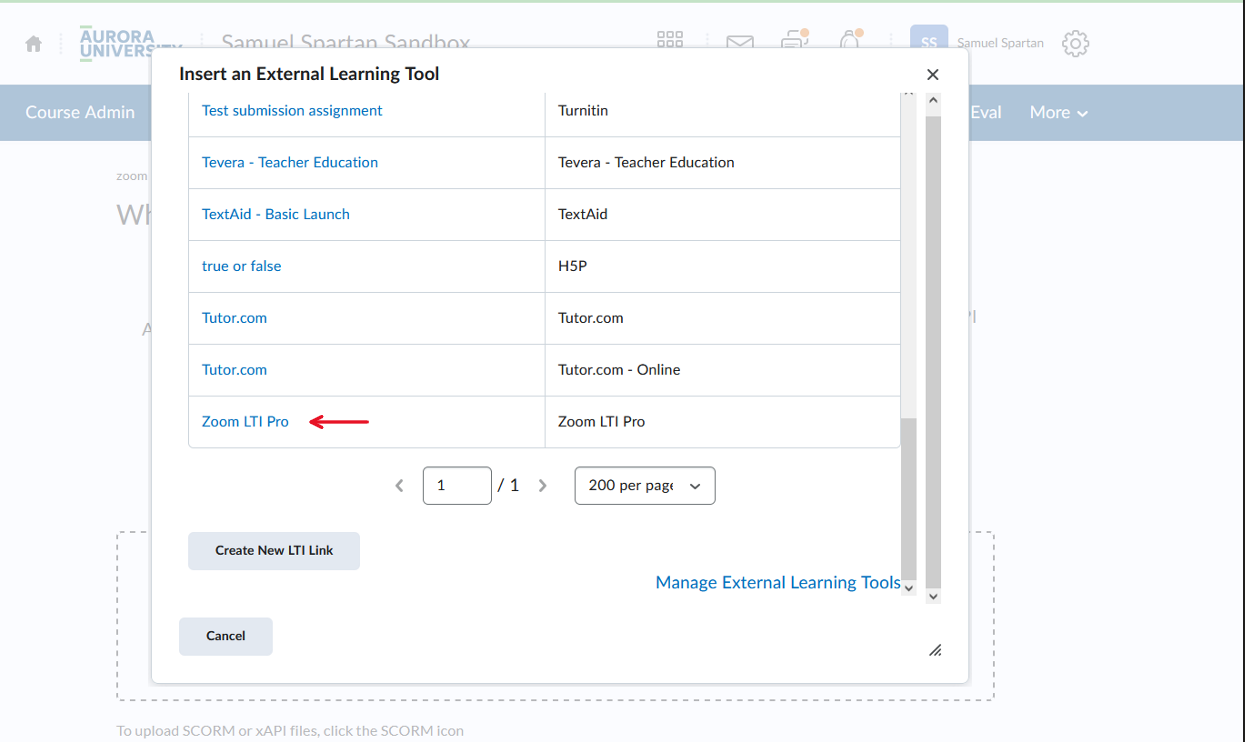Screen dimensions: 1245x742
Task: Select the true or false link
Action: coord(242,266)
